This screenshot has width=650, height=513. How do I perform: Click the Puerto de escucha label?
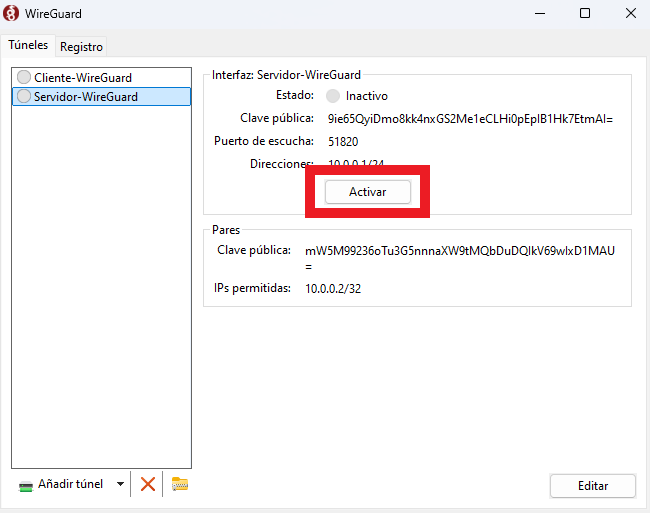(x=264, y=141)
